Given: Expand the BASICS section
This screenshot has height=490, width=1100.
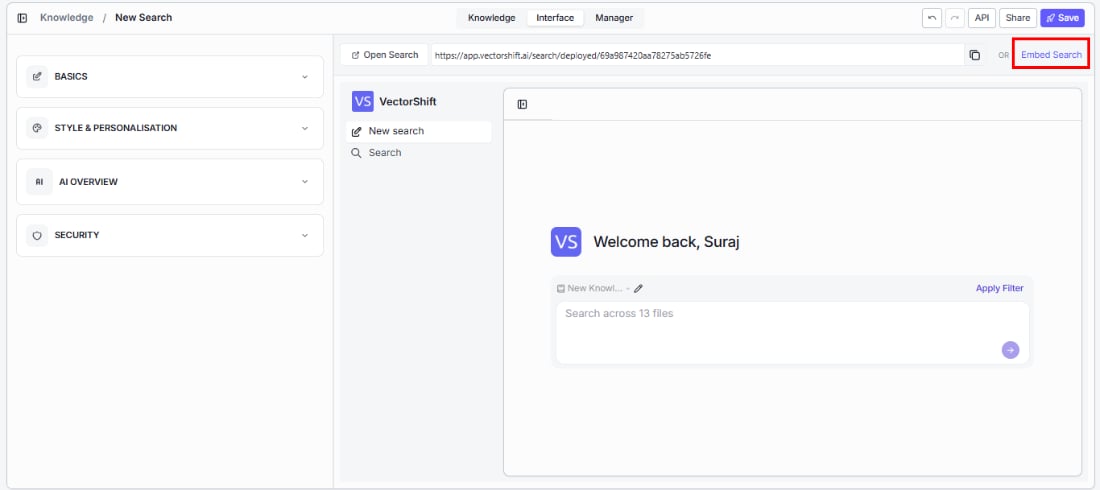Looking at the screenshot, I should click(x=170, y=77).
